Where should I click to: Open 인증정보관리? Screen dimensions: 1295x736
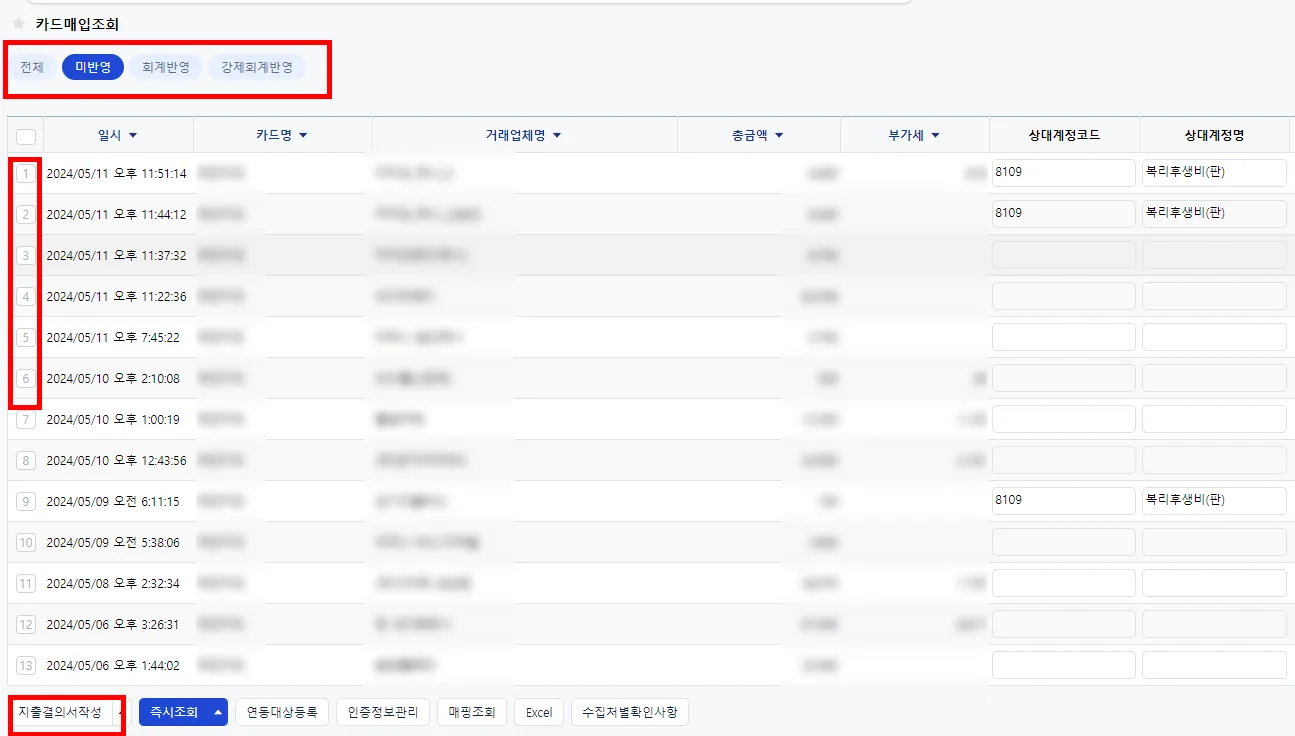[x=383, y=712]
